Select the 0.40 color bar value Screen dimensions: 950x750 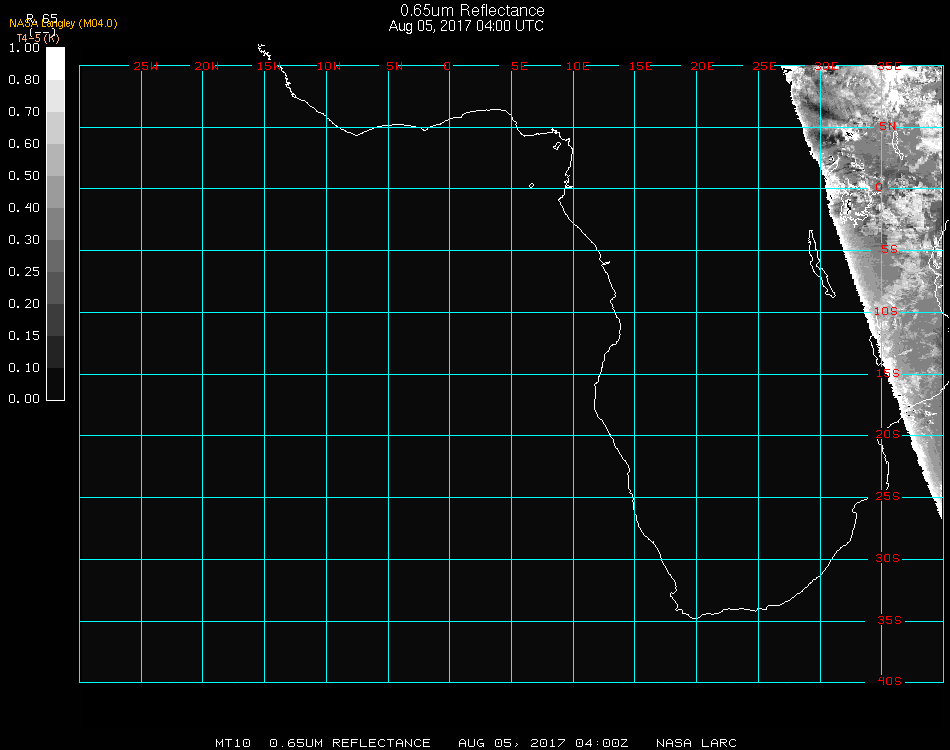(24, 208)
